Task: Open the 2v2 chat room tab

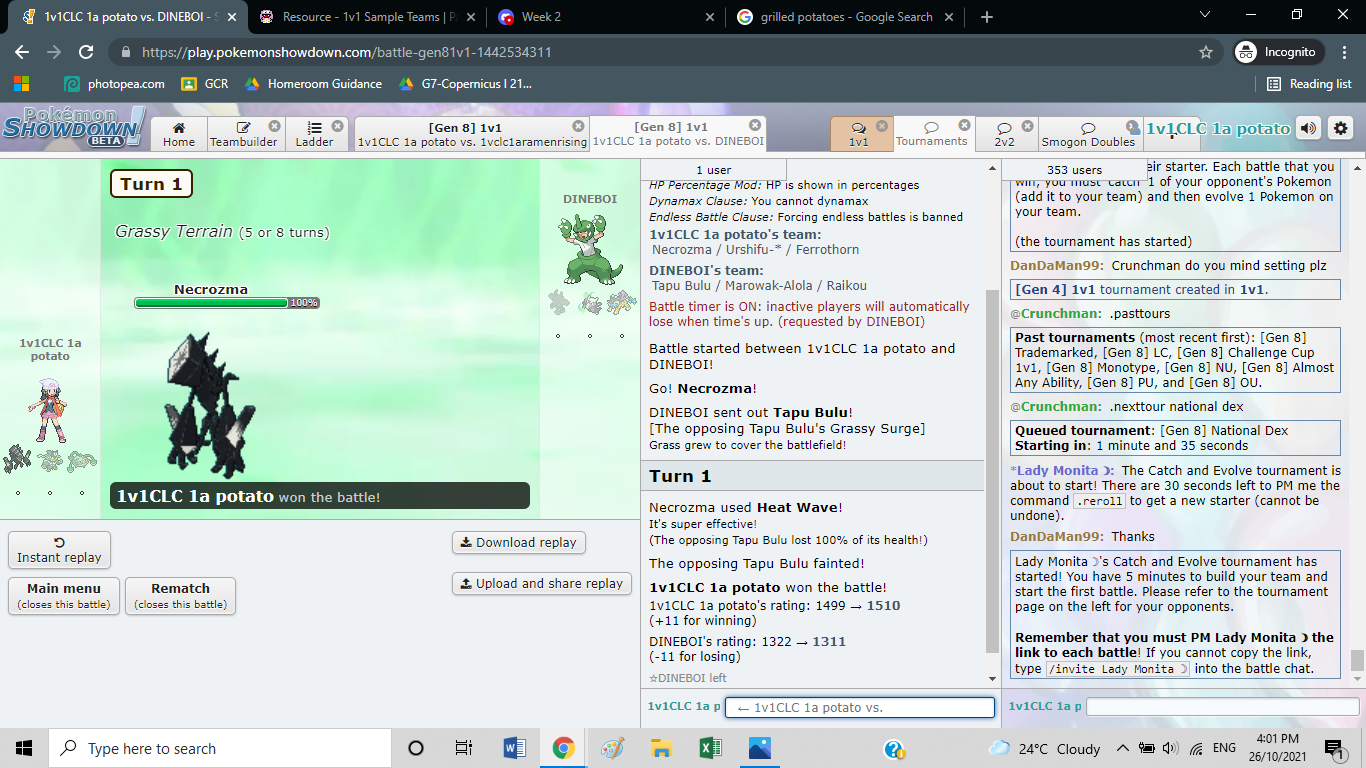Action: tap(1004, 134)
